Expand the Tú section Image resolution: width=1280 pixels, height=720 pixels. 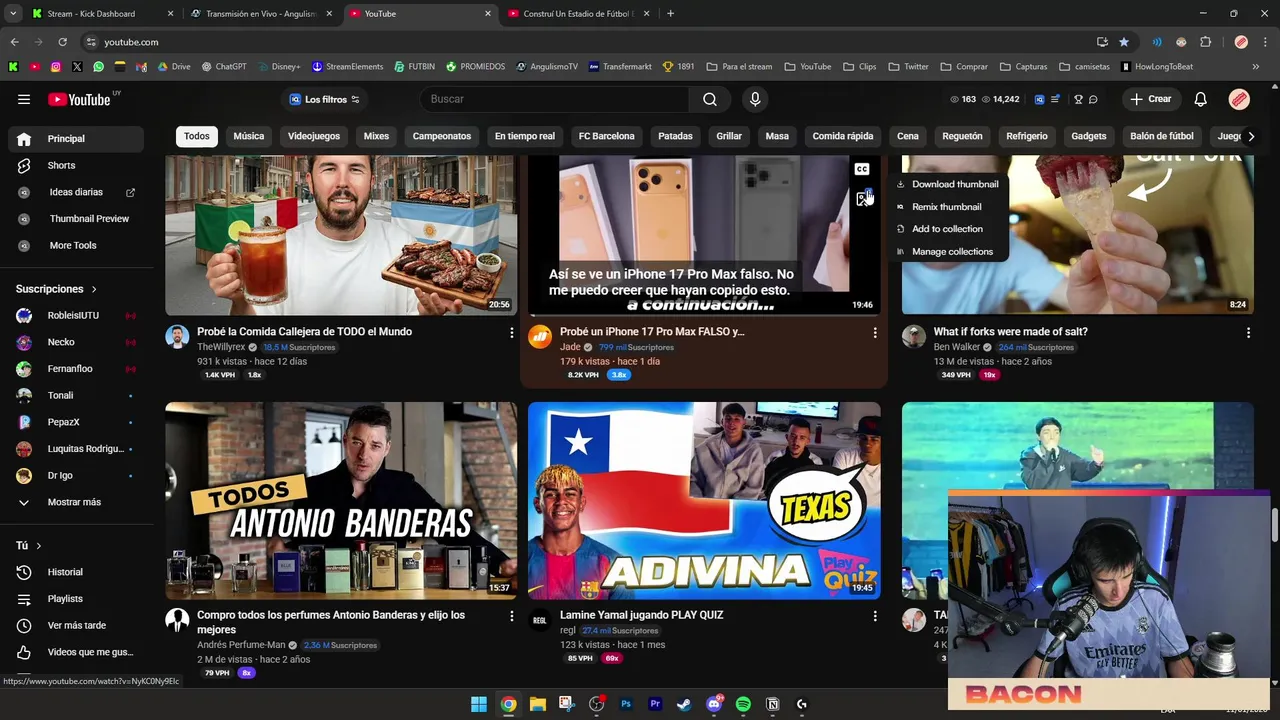click(x=29, y=546)
